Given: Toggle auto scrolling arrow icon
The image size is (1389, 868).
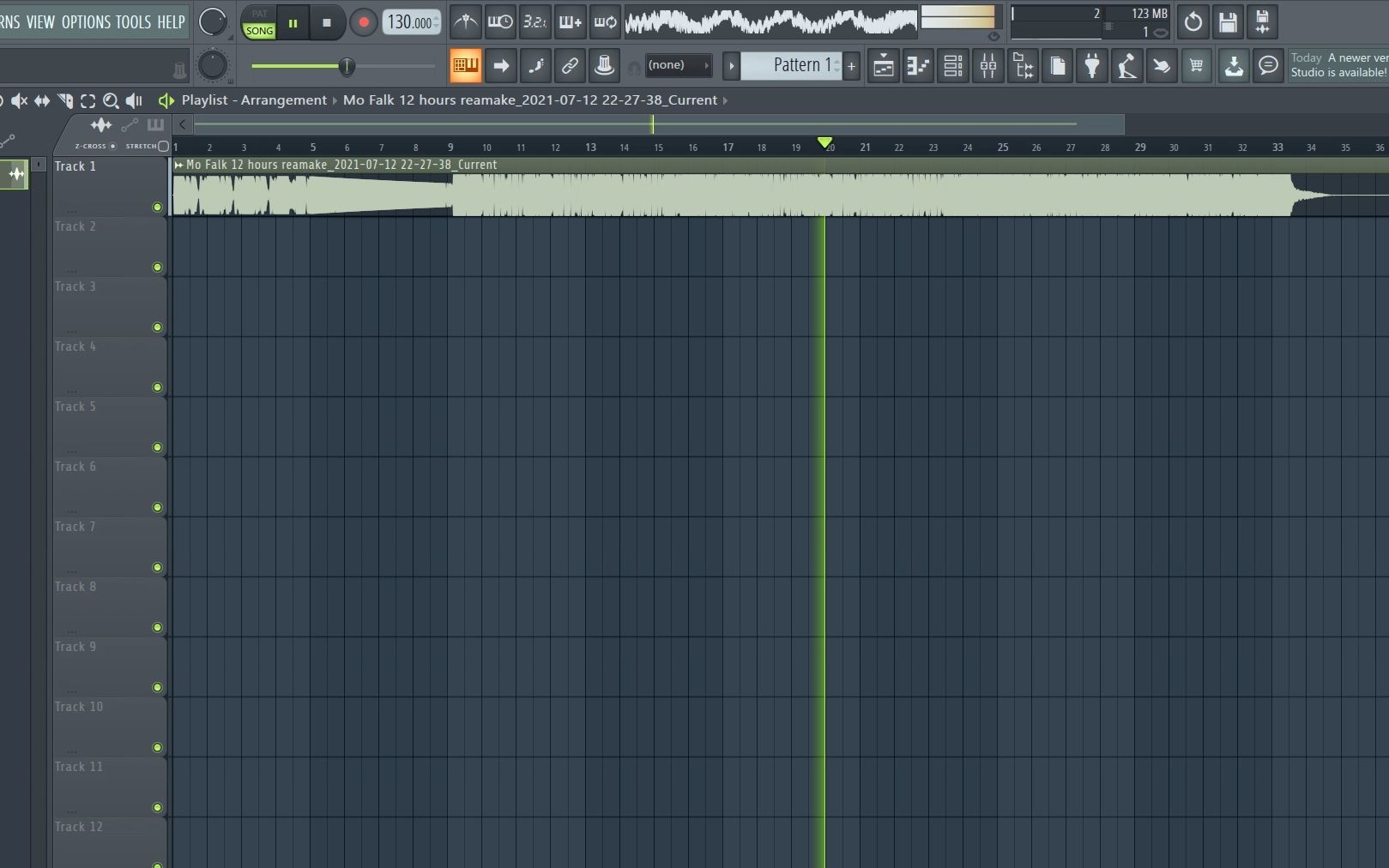Looking at the screenshot, I should coord(501,65).
